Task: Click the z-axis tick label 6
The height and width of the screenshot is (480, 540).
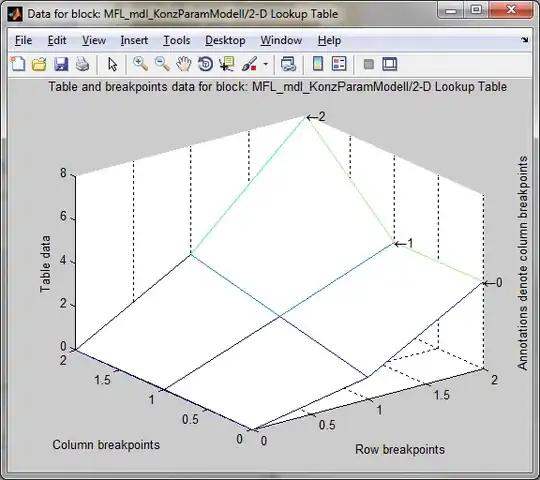Action: 63,217
